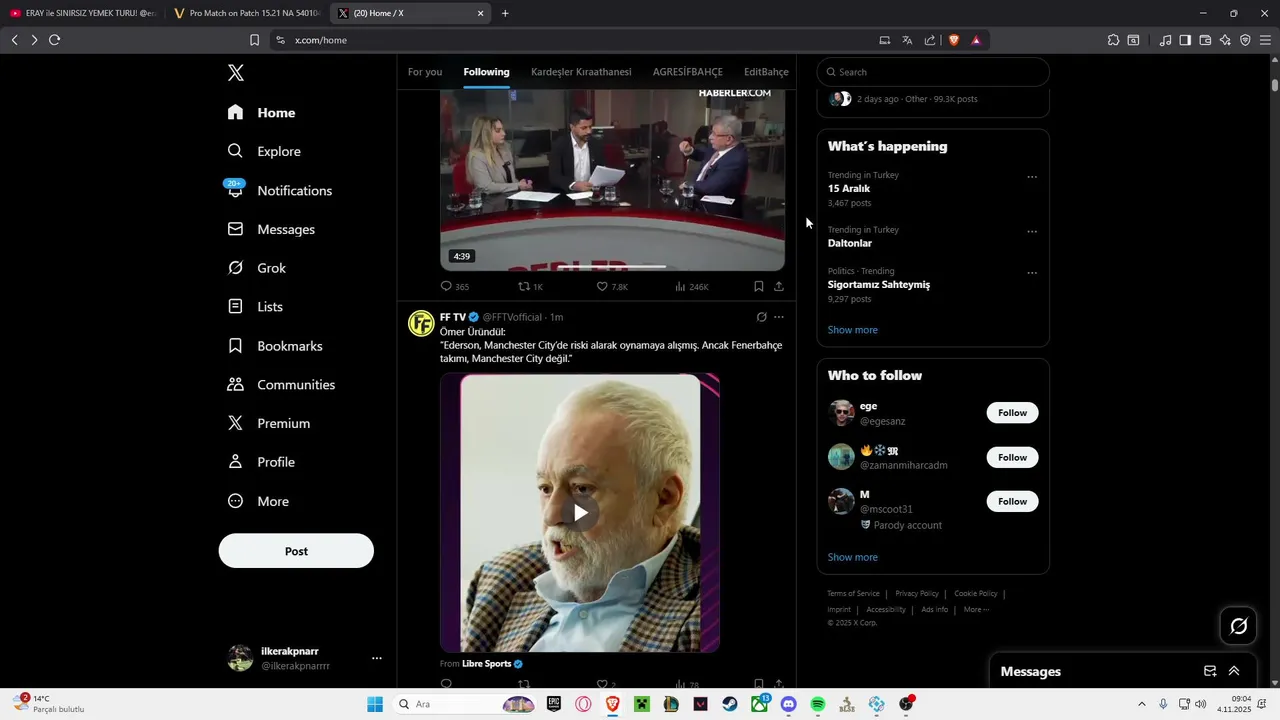Open the Brave Wallet icon
The image size is (1280, 720).
[1205, 40]
